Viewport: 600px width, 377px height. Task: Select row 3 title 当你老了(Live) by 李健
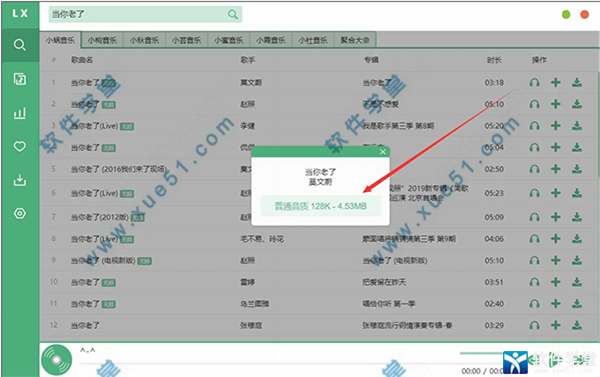(95, 126)
